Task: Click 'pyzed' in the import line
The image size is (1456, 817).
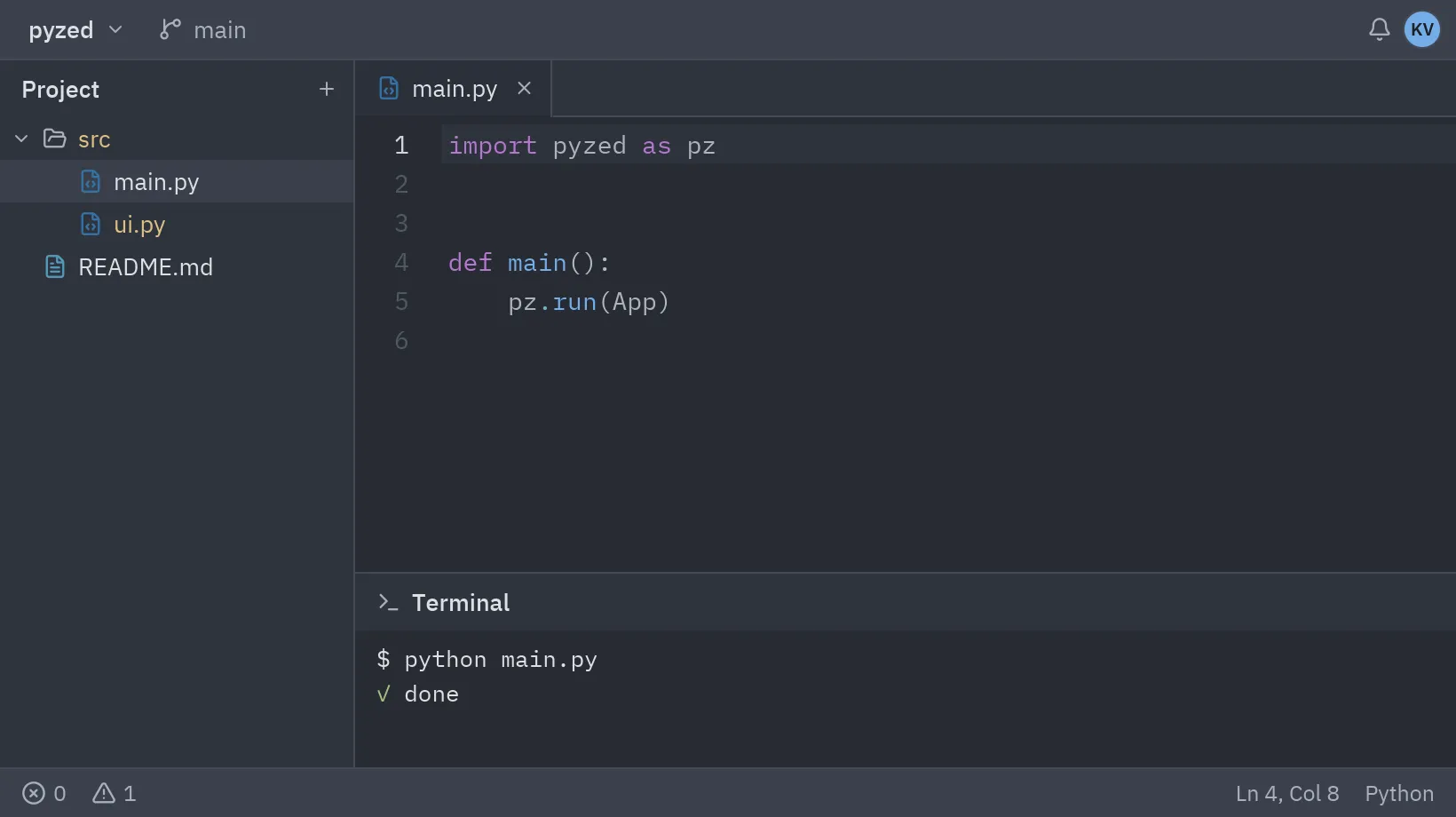Action: [x=590, y=147]
